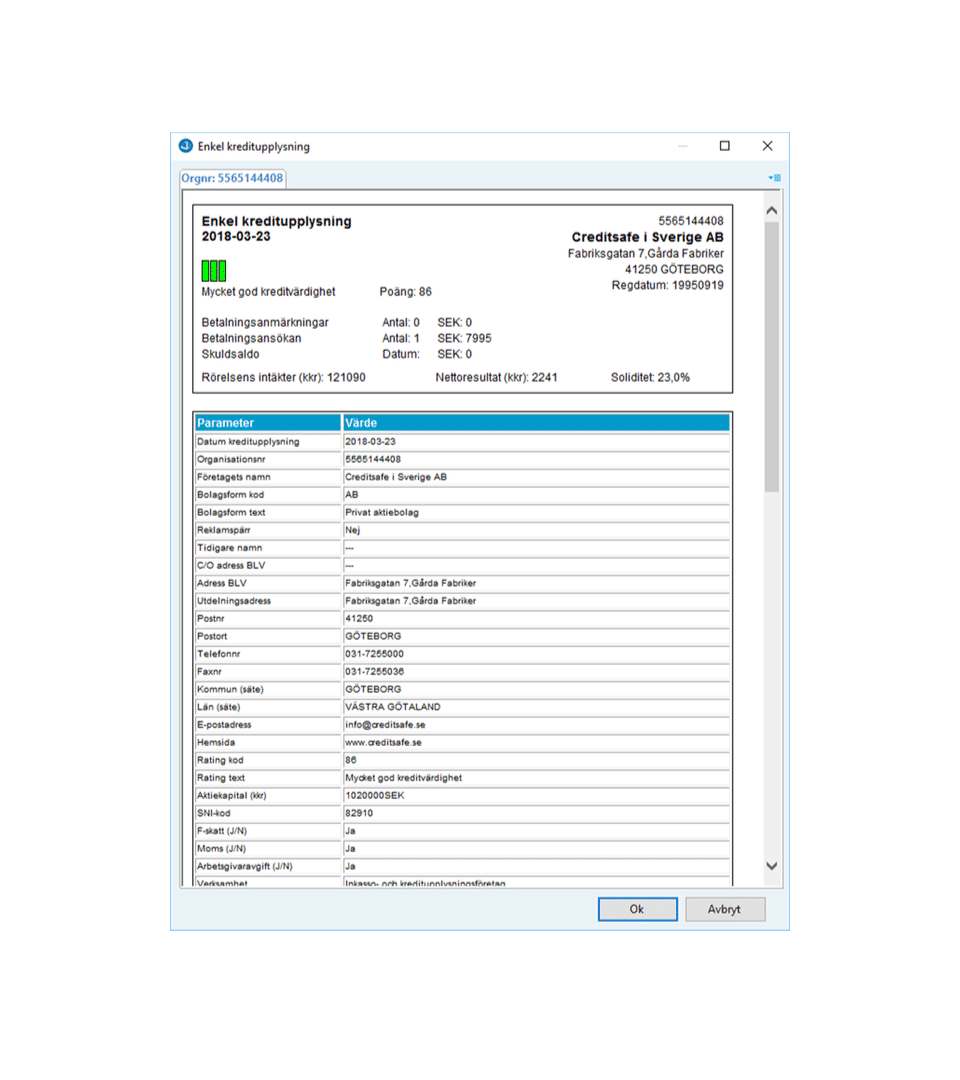Click the Ok button
This screenshot has width=960, height=1080.
click(637, 909)
